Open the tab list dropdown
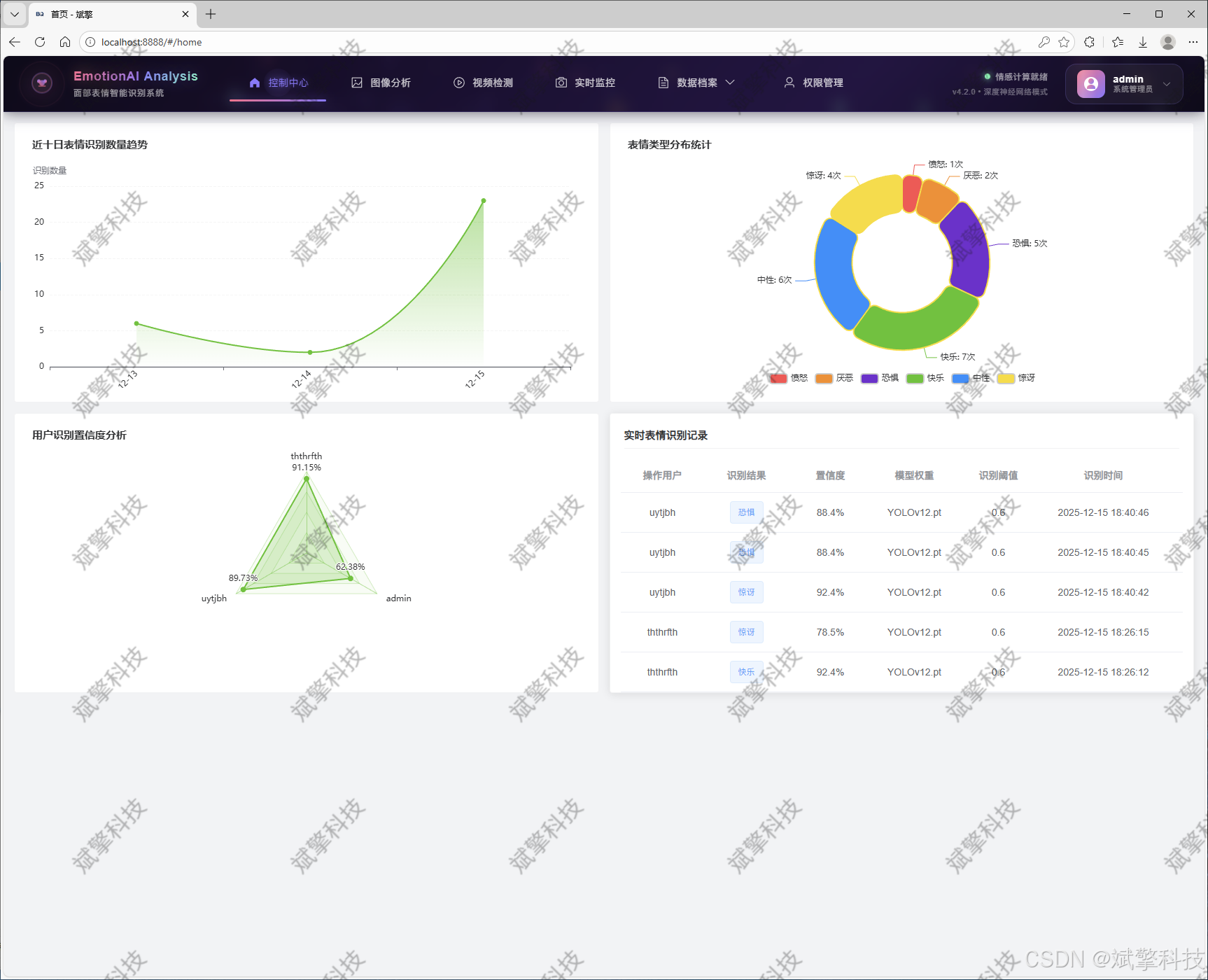 pyautogui.click(x=14, y=14)
